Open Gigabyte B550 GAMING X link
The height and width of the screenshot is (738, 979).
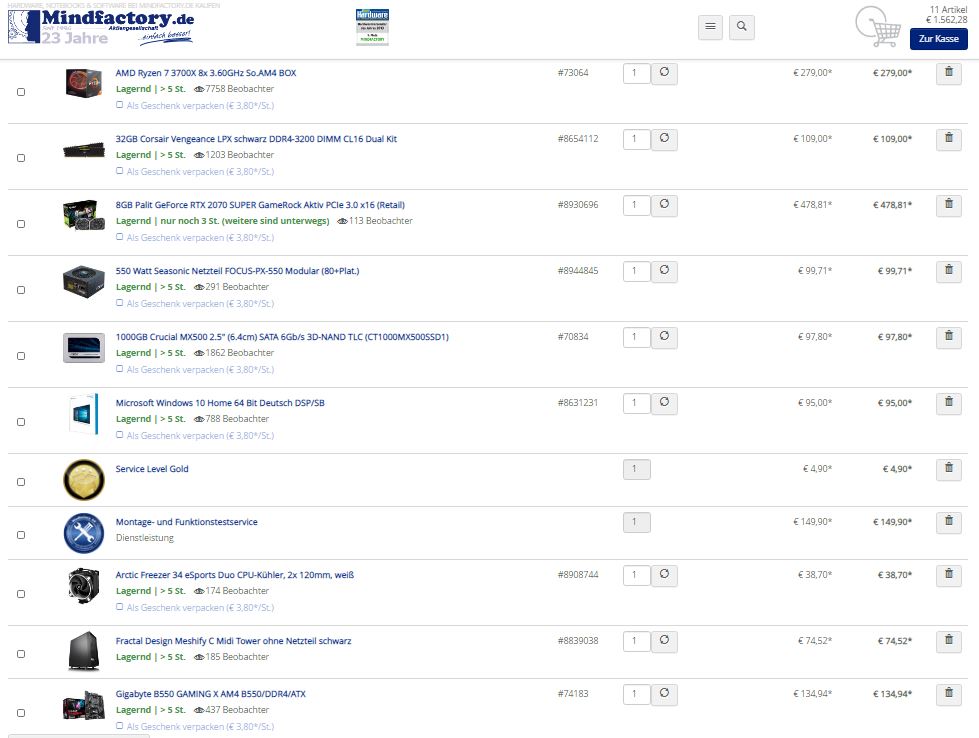(210, 694)
